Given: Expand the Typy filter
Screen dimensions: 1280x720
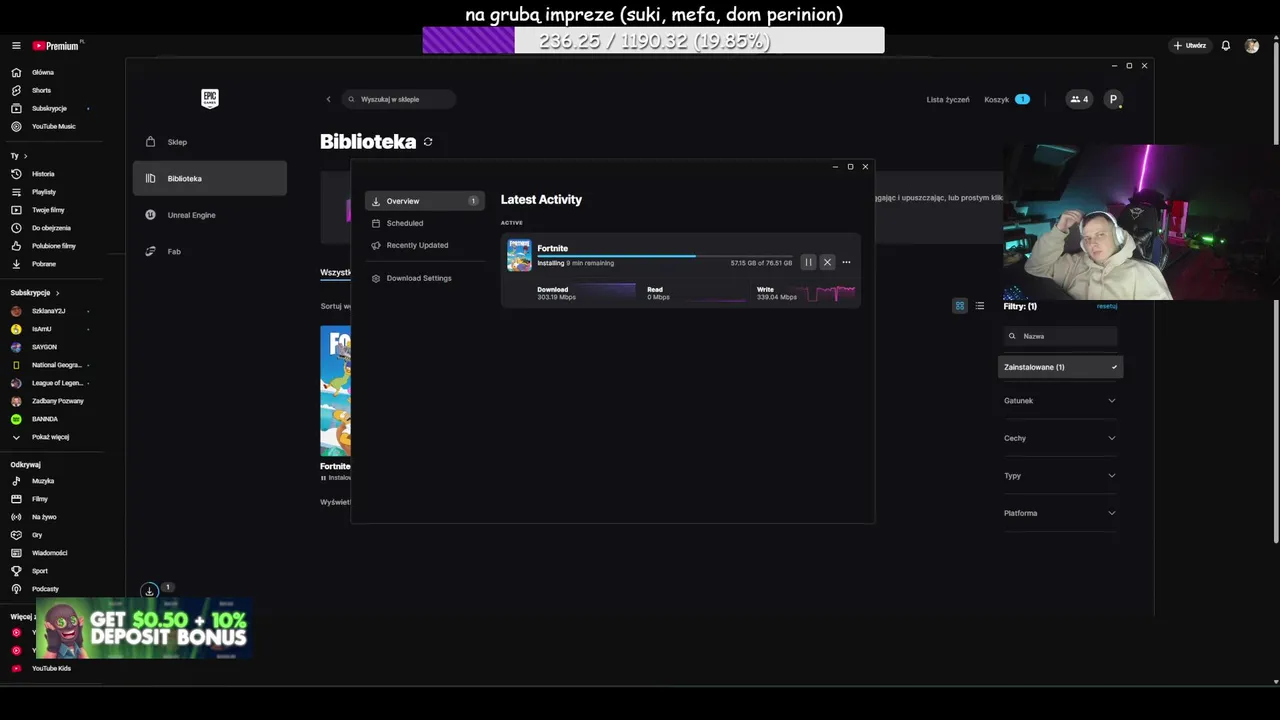Looking at the screenshot, I should click(x=1060, y=476).
